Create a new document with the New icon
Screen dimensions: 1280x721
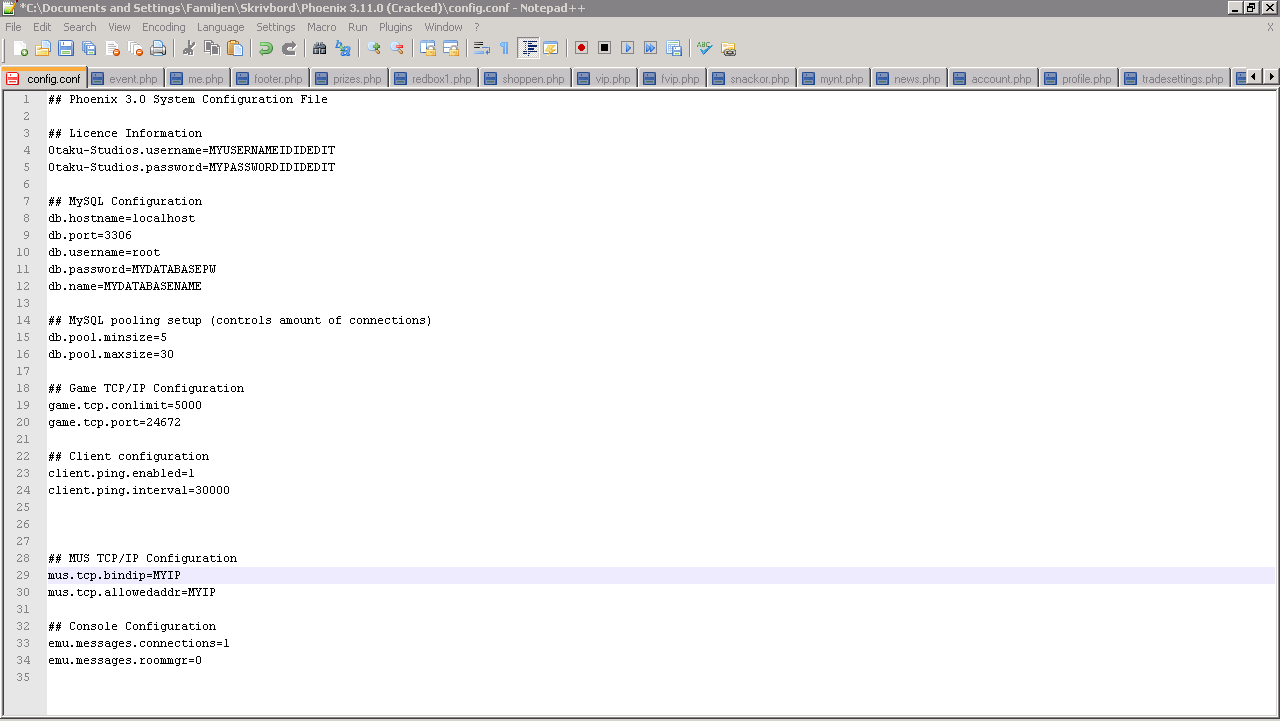coord(21,48)
